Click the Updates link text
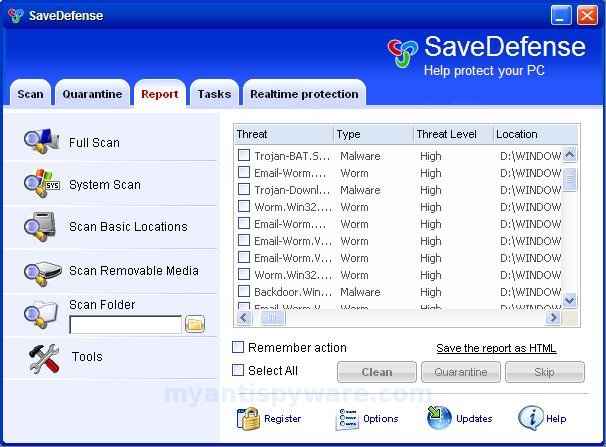606x447 pixels. [x=474, y=419]
